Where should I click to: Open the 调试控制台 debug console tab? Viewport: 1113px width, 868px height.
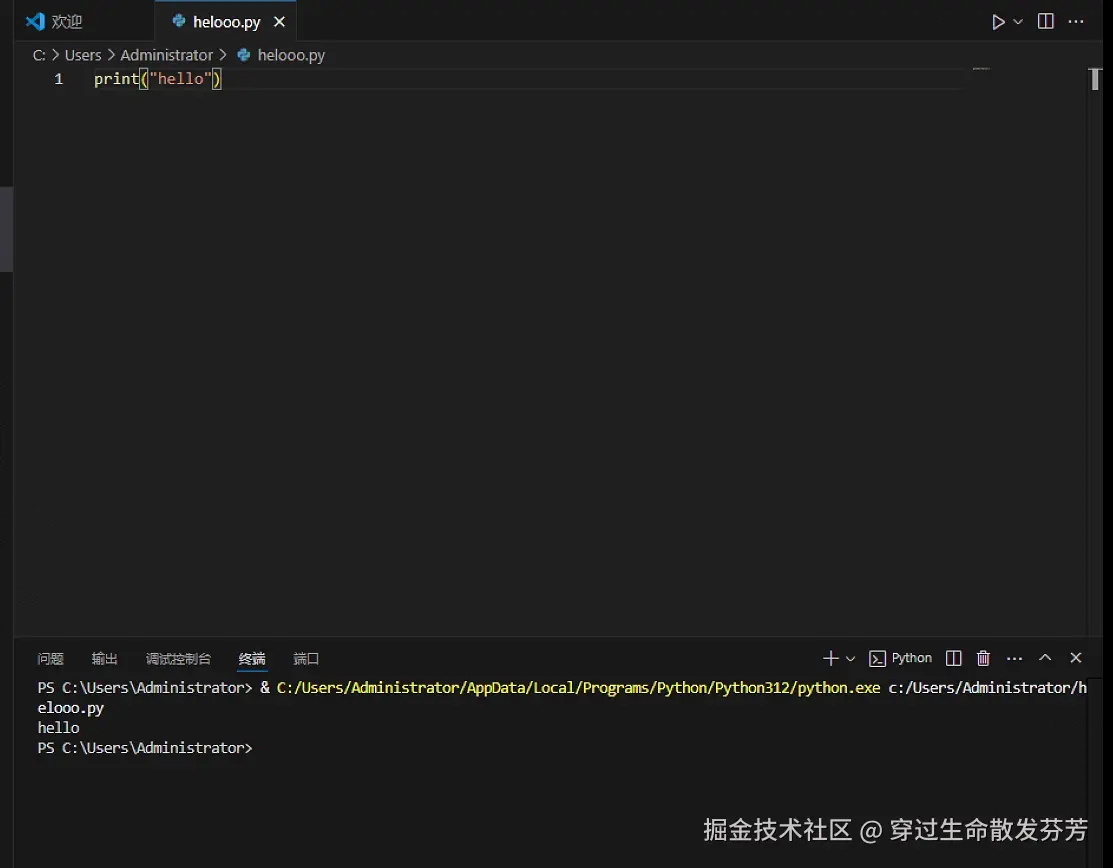pos(178,659)
